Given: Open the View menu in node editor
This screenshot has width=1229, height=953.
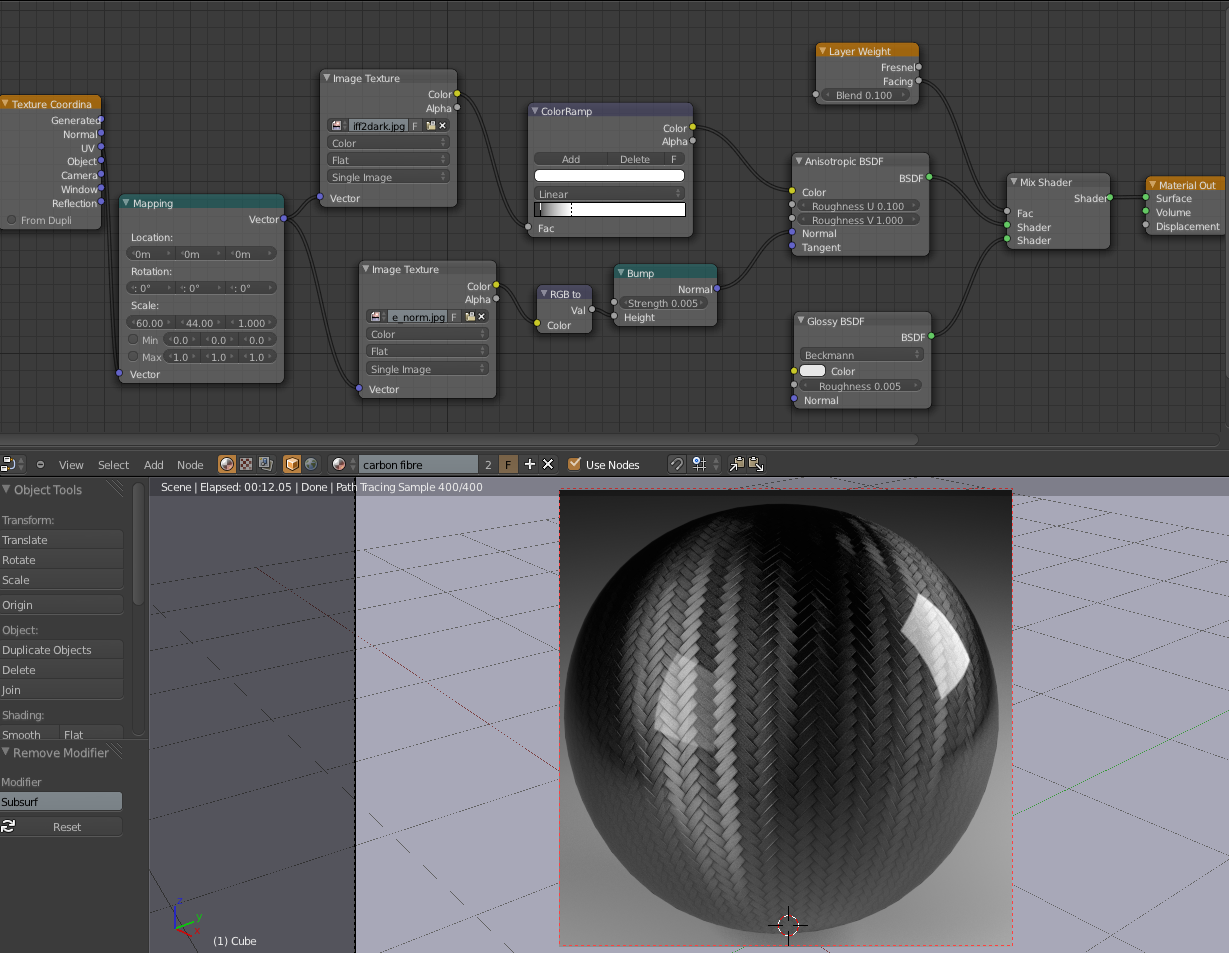Looking at the screenshot, I should (x=71, y=465).
